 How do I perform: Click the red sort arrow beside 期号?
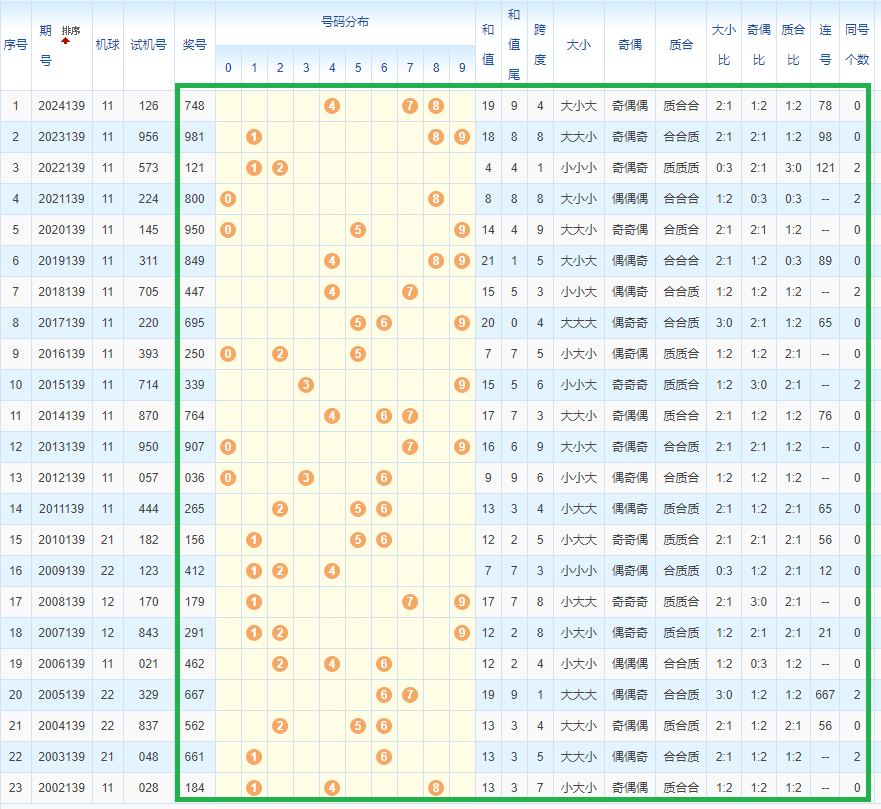point(65,42)
